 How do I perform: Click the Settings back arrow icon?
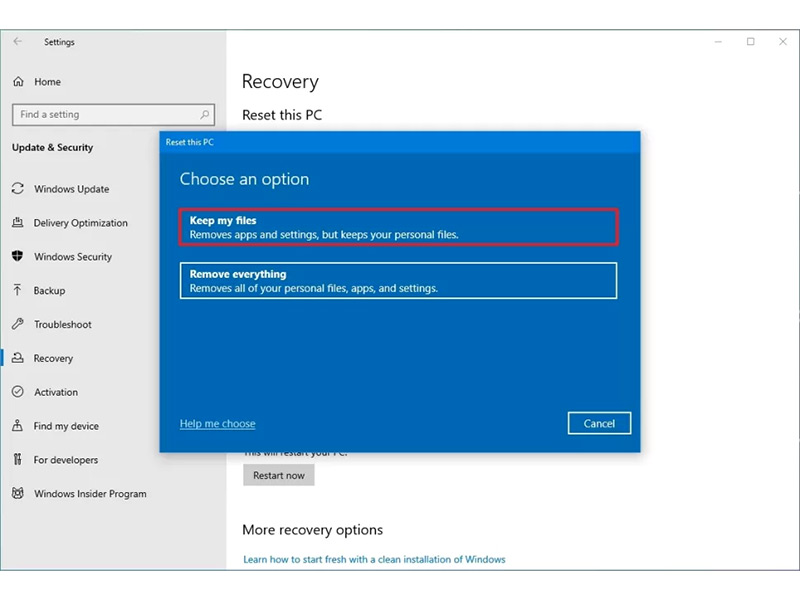18,42
